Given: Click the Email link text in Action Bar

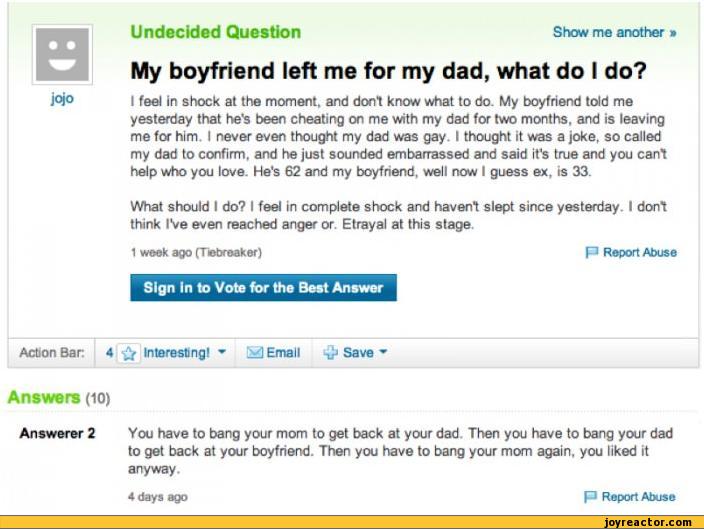Looking at the screenshot, I should pos(283,353).
